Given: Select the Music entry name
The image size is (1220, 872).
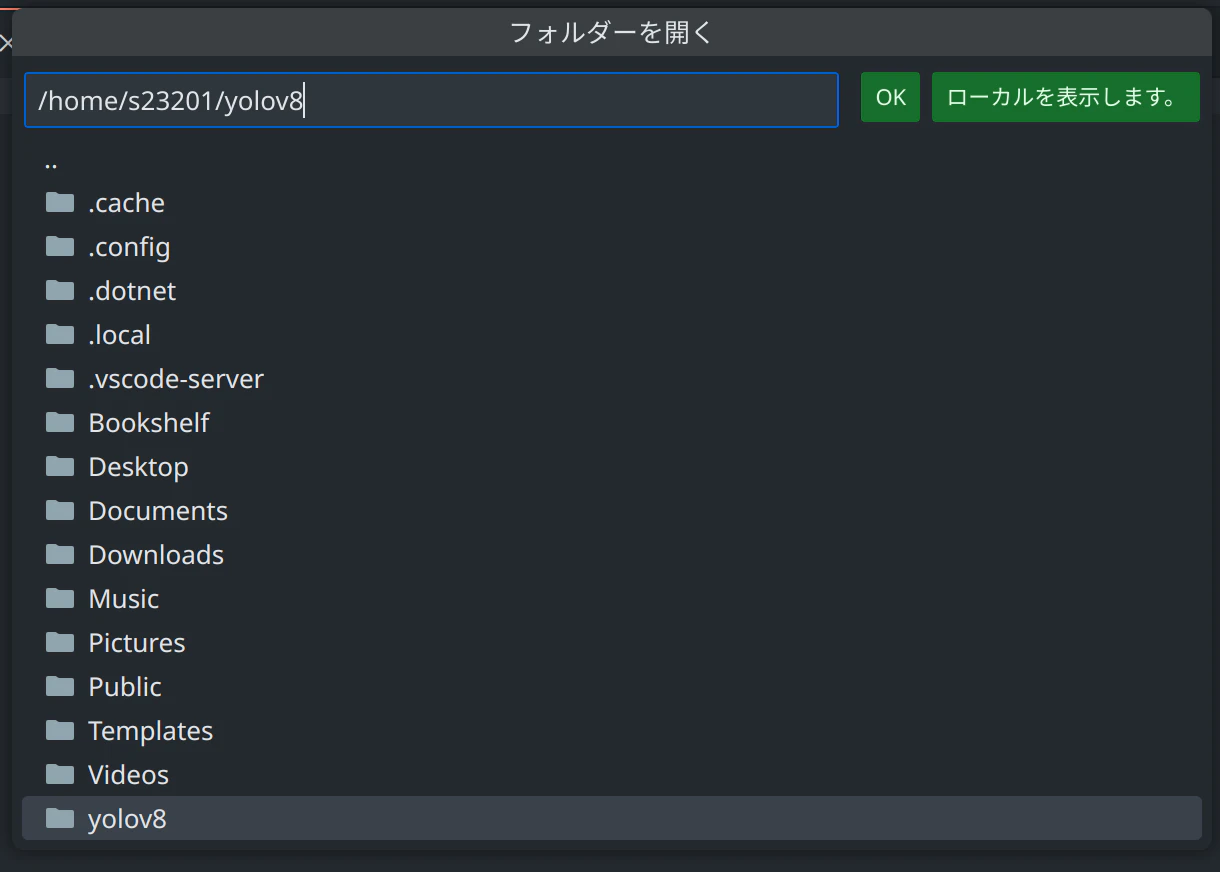Looking at the screenshot, I should coord(124,599).
